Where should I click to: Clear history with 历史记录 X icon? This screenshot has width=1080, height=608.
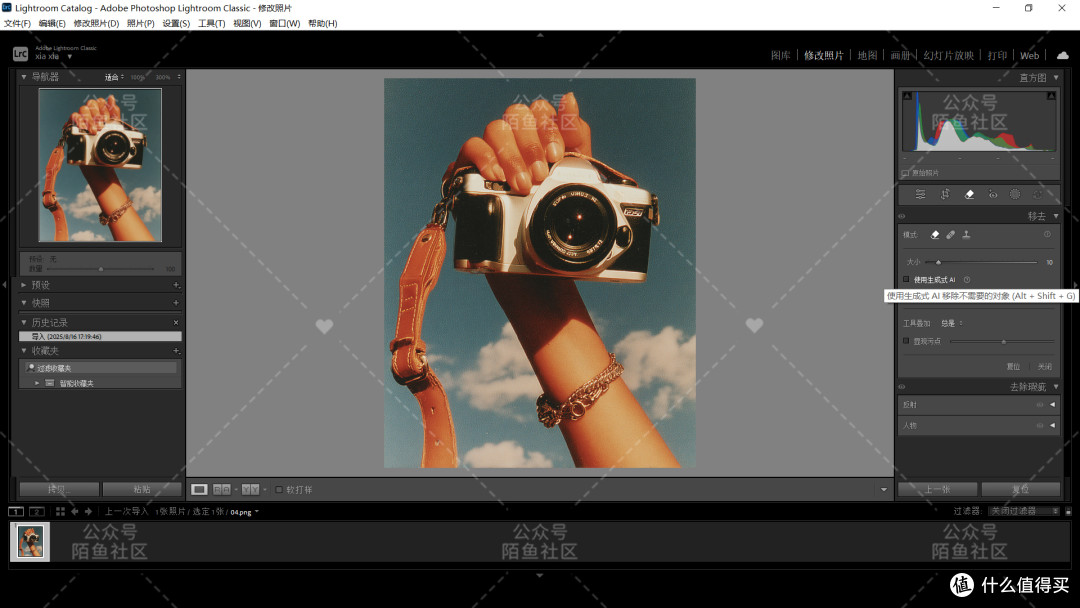coord(176,322)
